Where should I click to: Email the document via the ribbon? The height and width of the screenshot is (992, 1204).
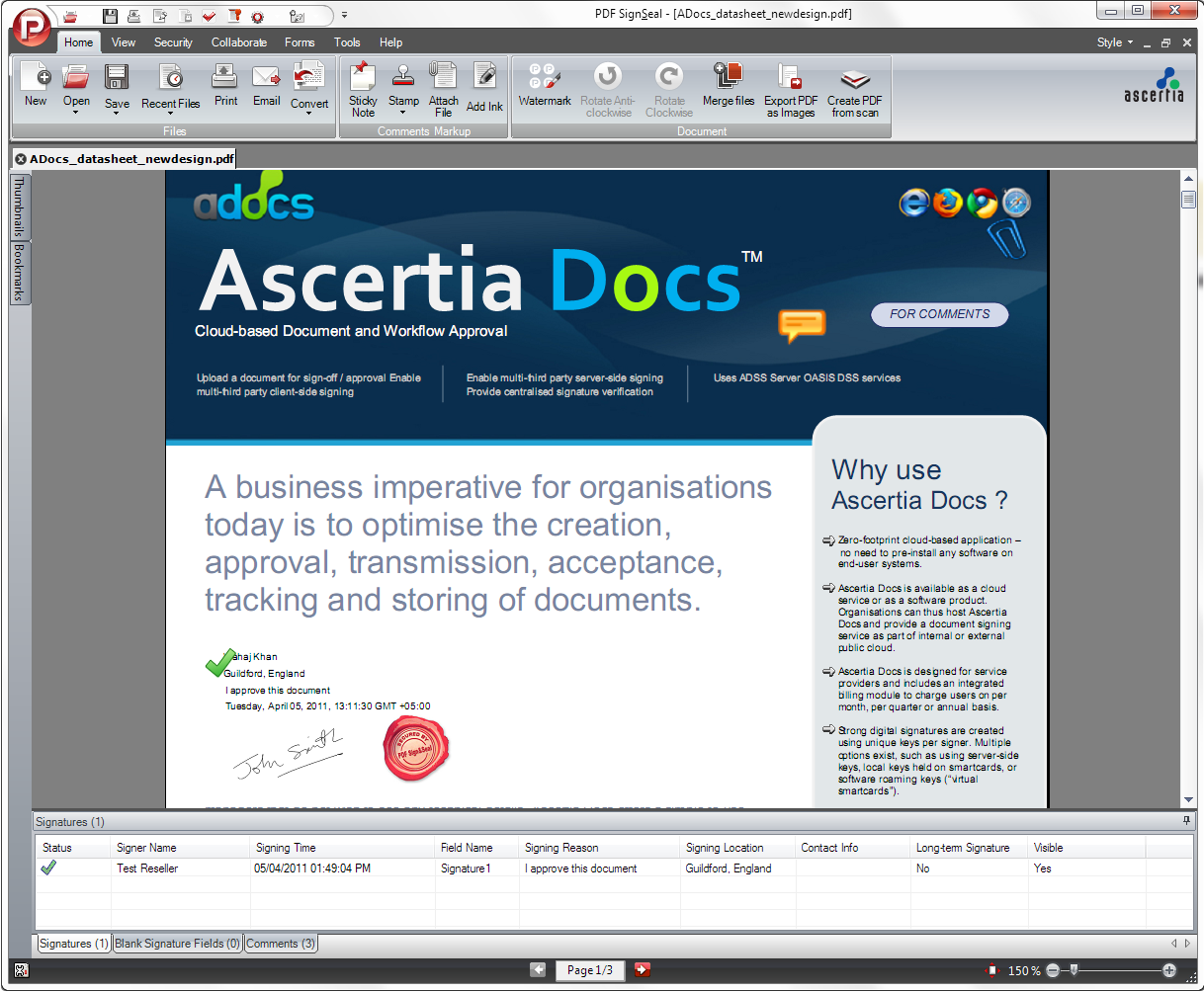(x=267, y=86)
